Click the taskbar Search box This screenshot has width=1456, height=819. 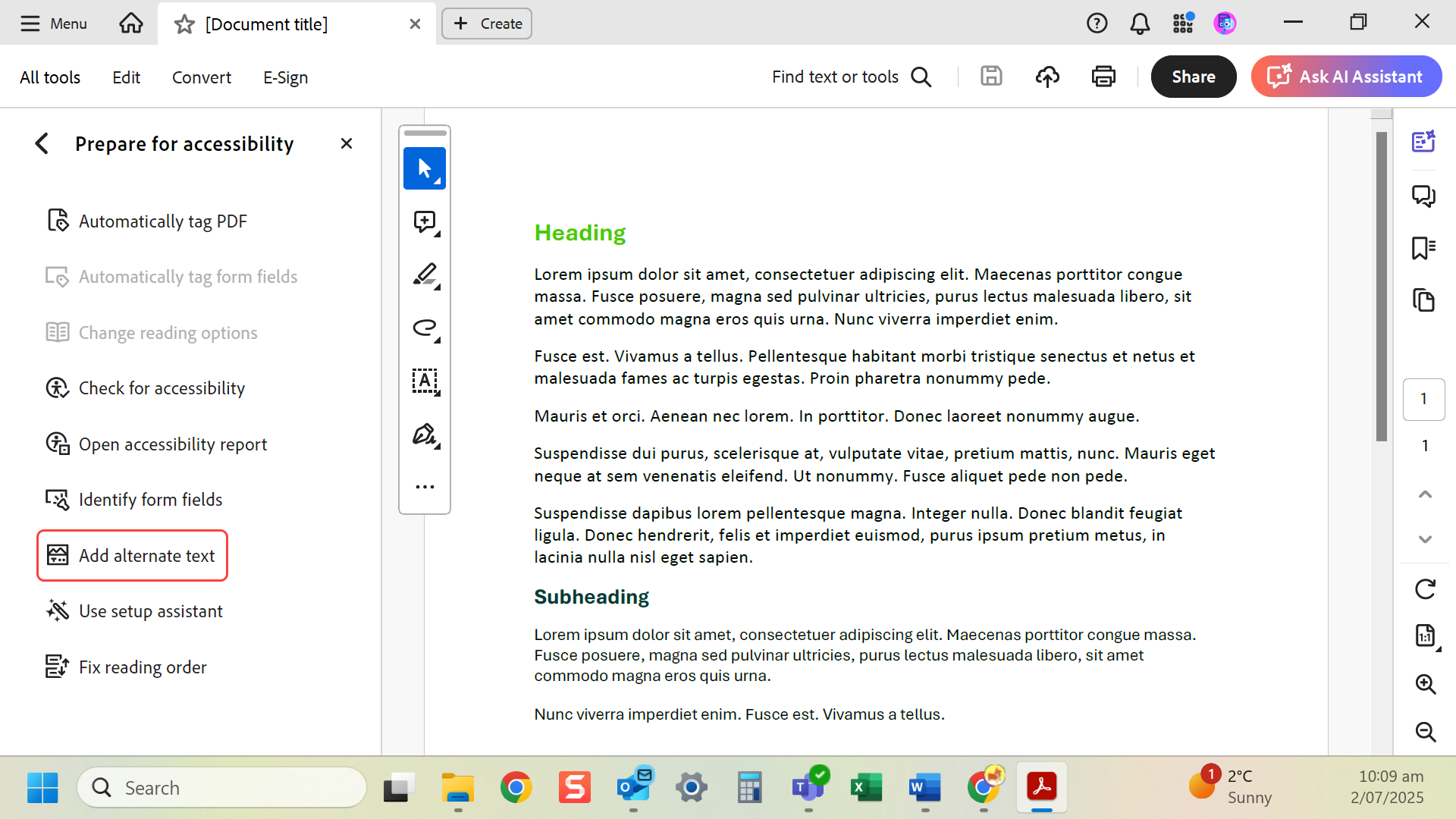(x=221, y=788)
